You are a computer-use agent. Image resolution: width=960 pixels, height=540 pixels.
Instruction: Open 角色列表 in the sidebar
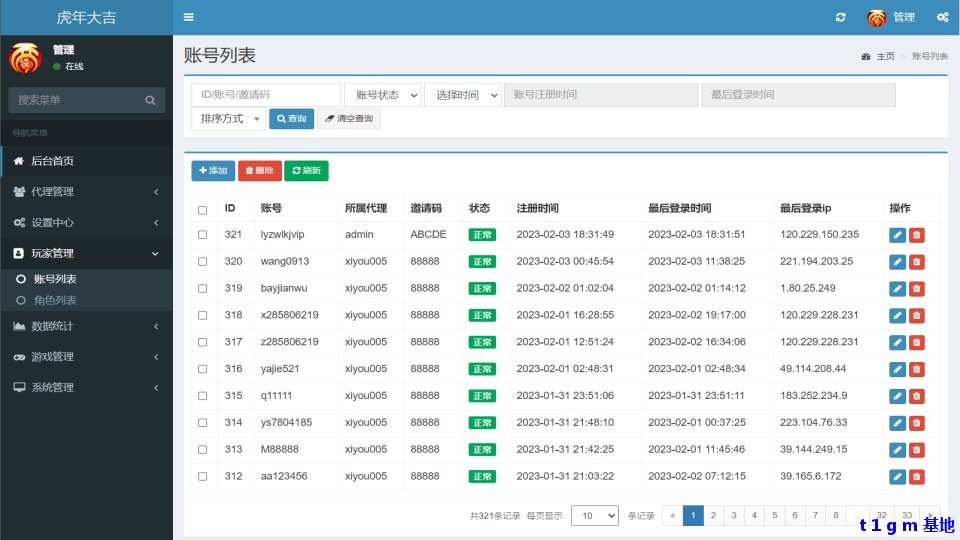(x=55, y=300)
